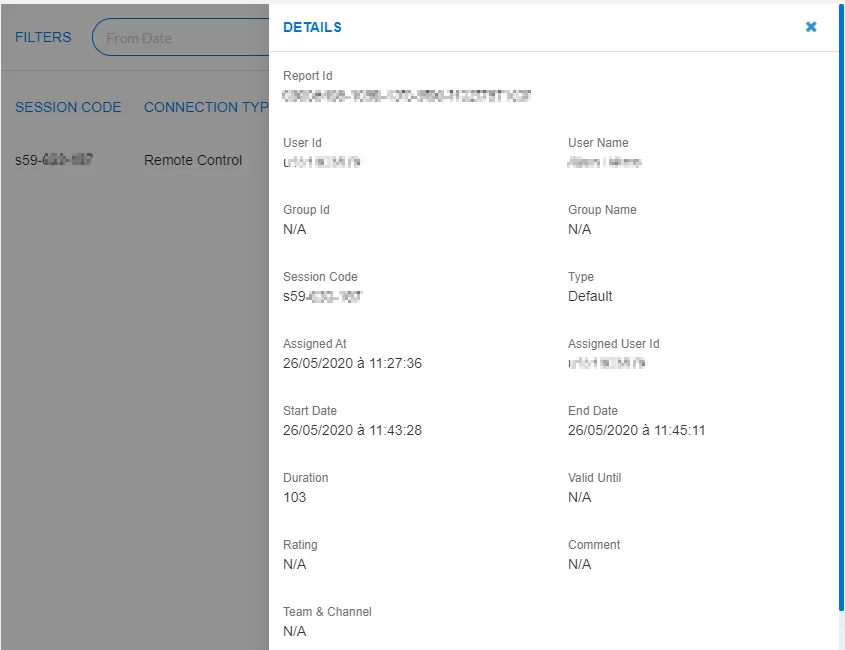Click the From Date filter field
This screenshot has width=845, height=650.
pos(180,38)
